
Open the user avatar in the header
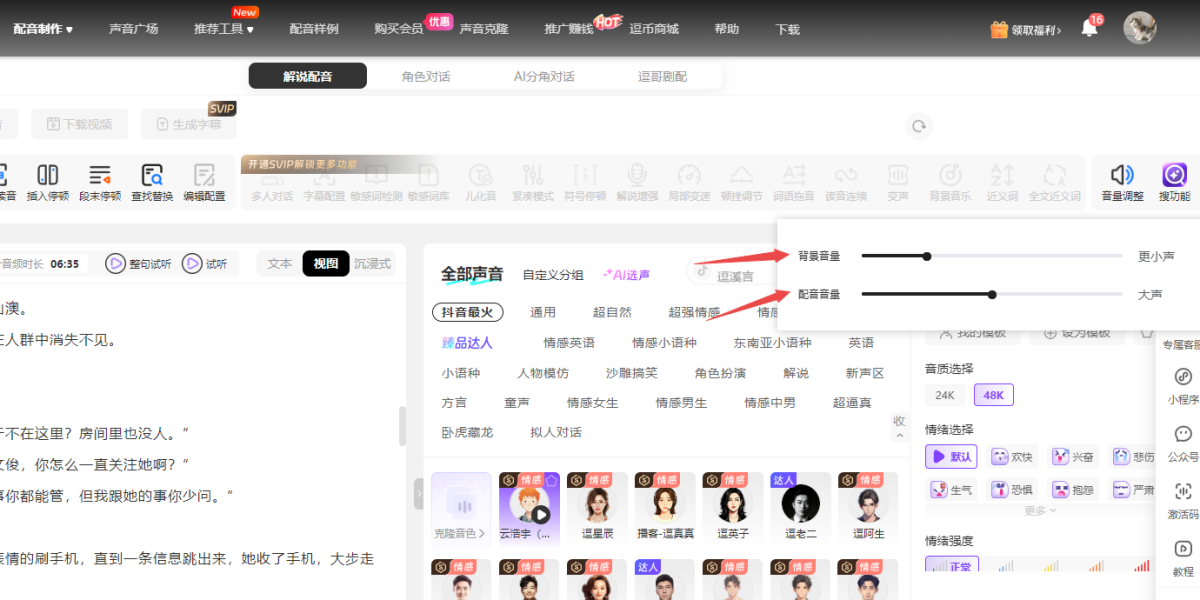[1139, 28]
